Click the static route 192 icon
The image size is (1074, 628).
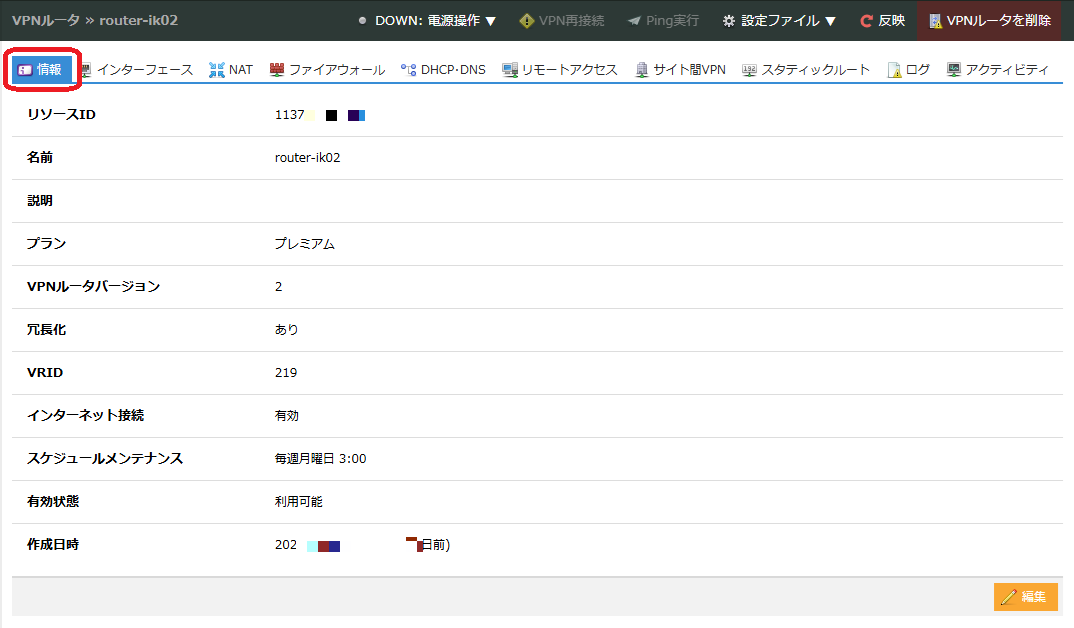coord(749,70)
